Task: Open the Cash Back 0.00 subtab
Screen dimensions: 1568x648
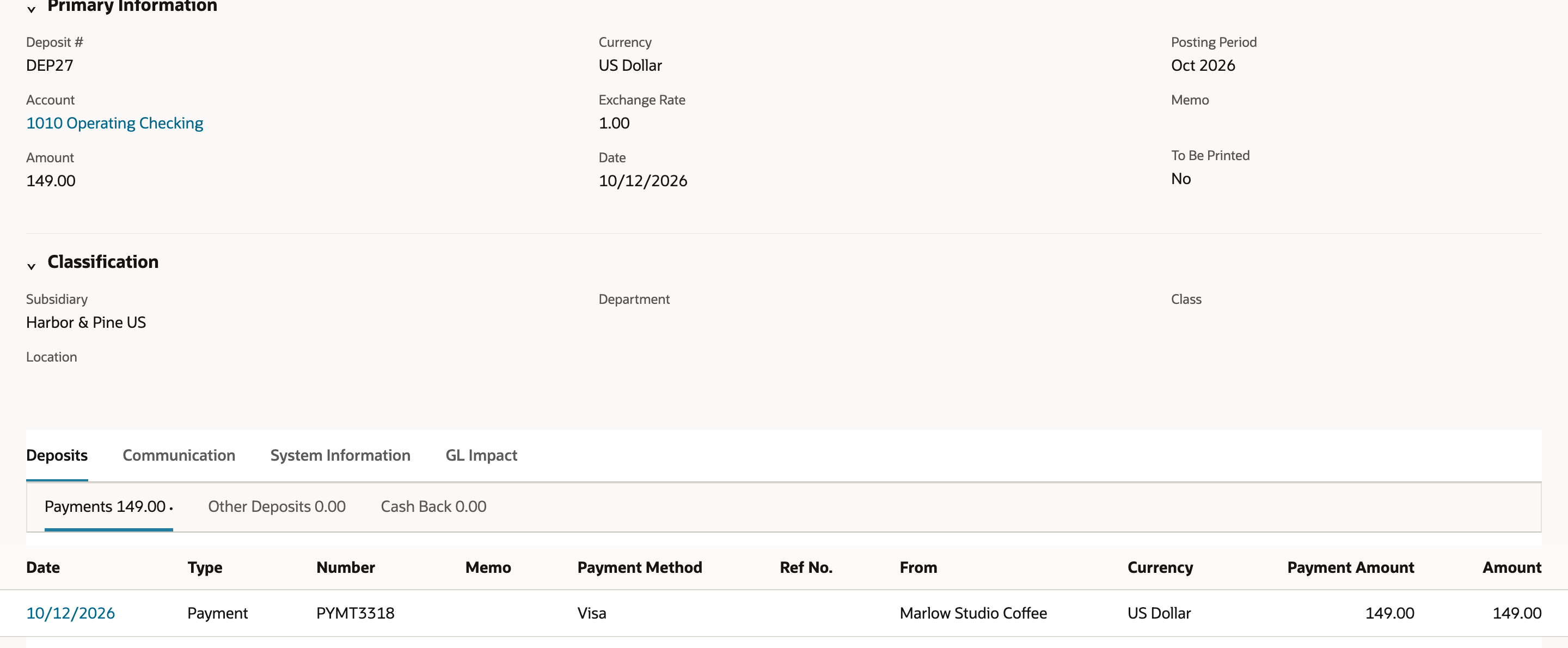Action: click(433, 506)
